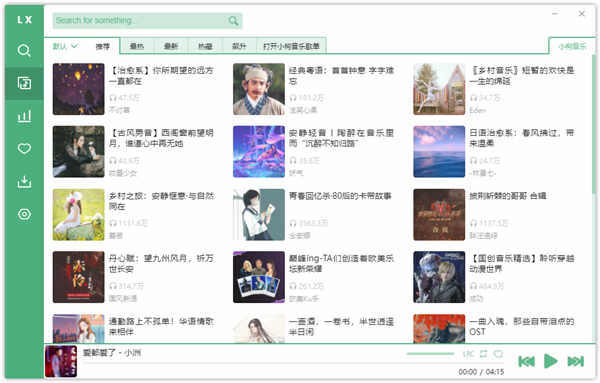Click 打开小枸音乐歌单 button

coord(291,46)
